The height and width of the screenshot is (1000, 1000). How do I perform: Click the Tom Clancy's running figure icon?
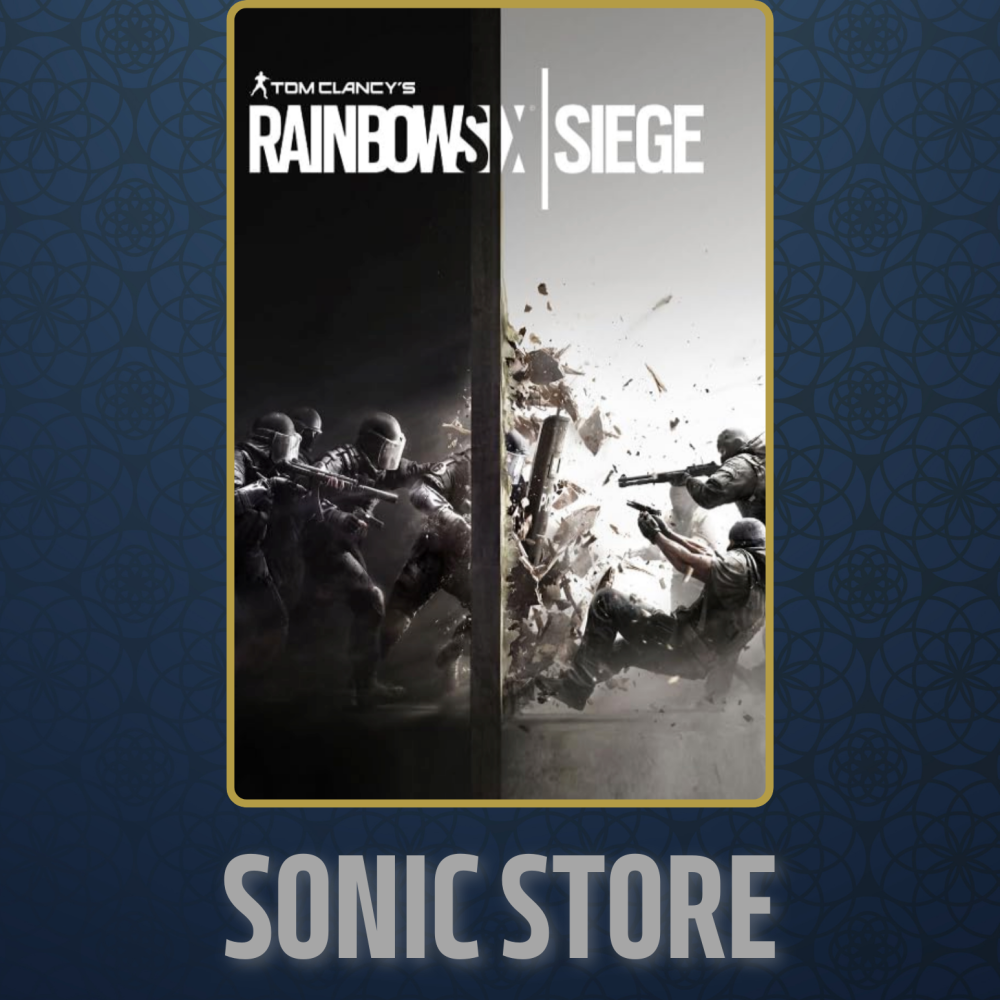click(x=259, y=85)
